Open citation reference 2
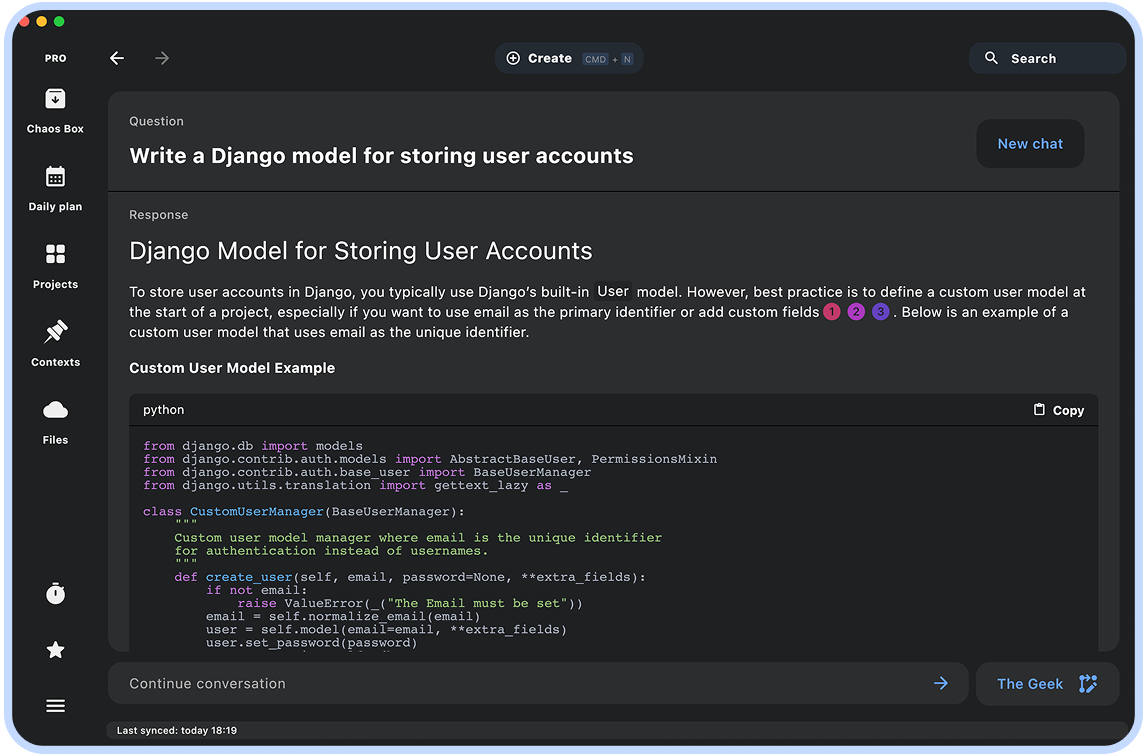 tap(856, 312)
